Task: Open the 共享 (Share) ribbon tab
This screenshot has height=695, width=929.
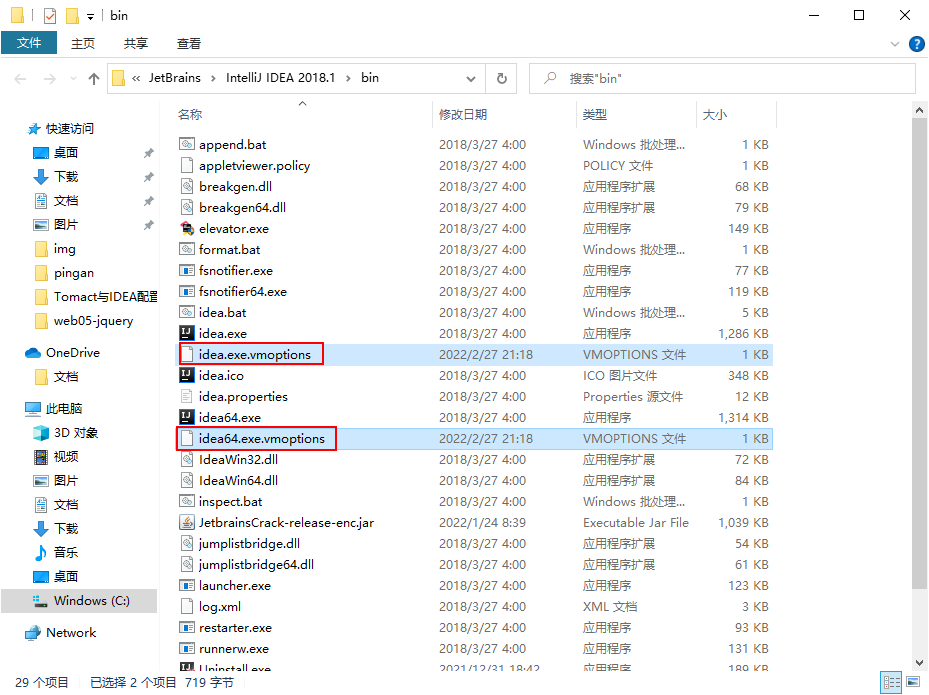Action: tap(136, 43)
